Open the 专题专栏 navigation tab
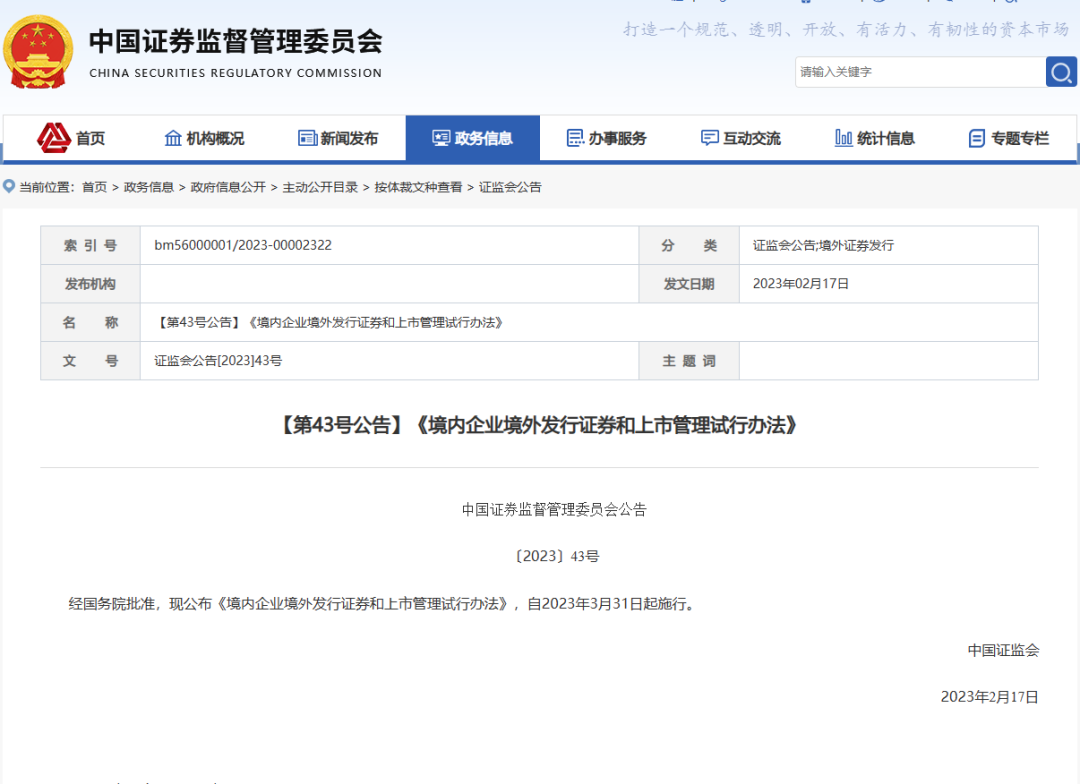Image resolution: width=1080 pixels, height=784 pixels. [1009, 138]
